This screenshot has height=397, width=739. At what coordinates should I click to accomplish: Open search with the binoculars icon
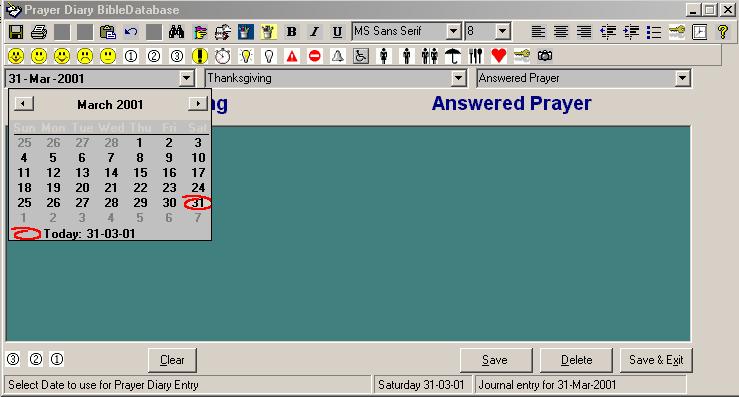coord(177,32)
